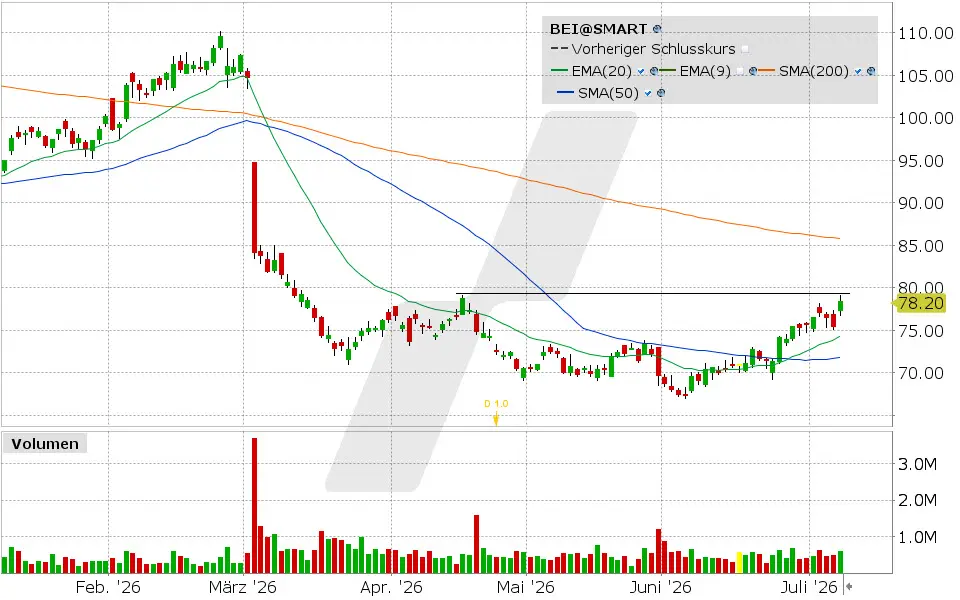
Task: Click the Volumen panel label
Action: [45, 444]
